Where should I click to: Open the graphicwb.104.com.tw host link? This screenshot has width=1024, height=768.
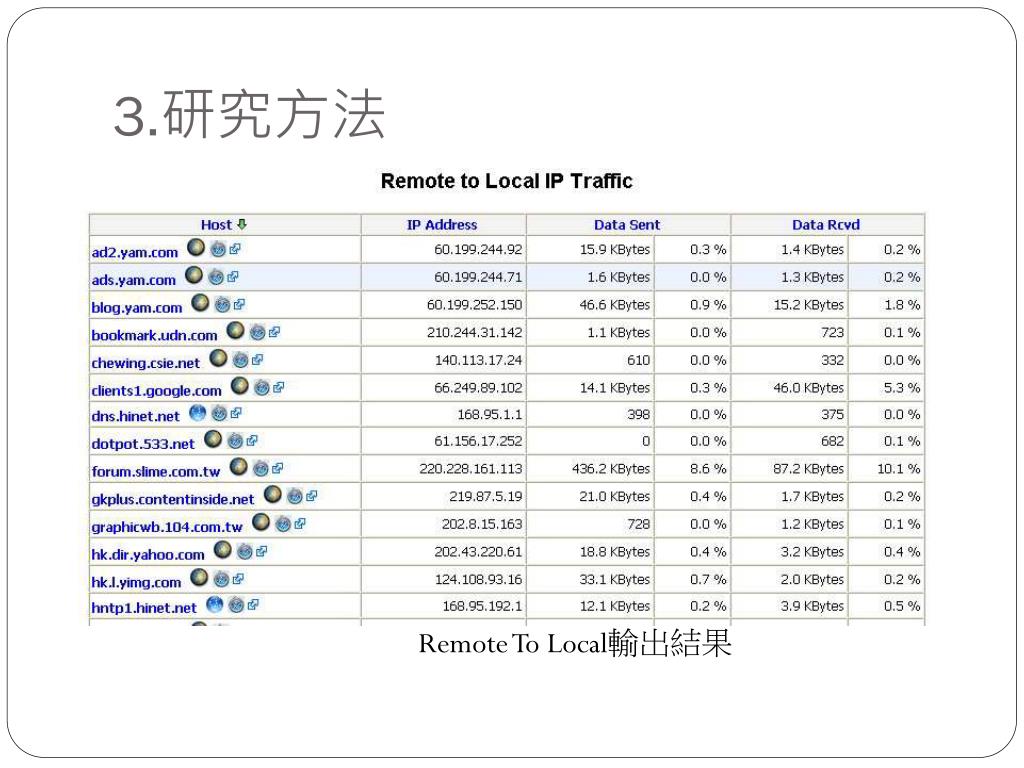[x=167, y=527]
